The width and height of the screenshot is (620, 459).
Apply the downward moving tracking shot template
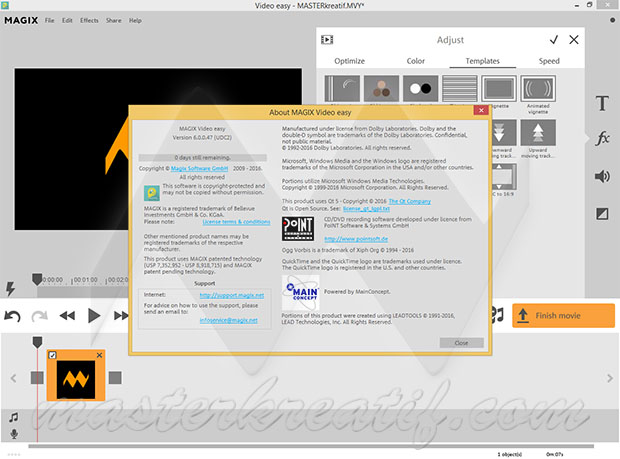tap(504, 133)
